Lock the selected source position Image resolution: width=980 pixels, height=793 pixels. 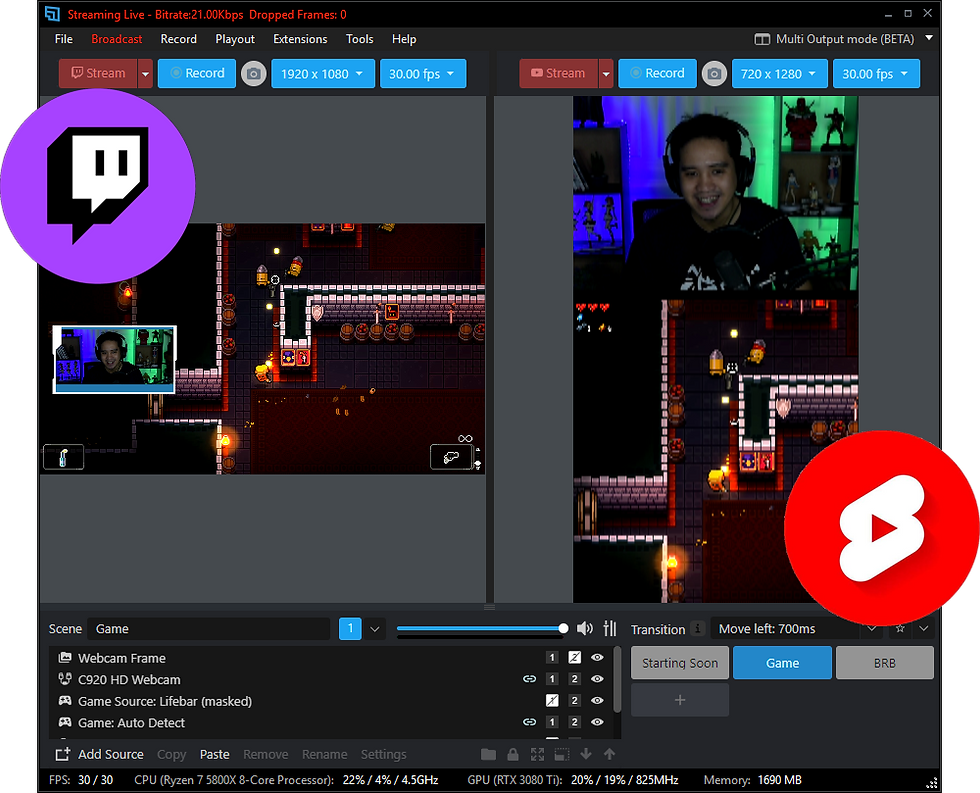point(512,754)
